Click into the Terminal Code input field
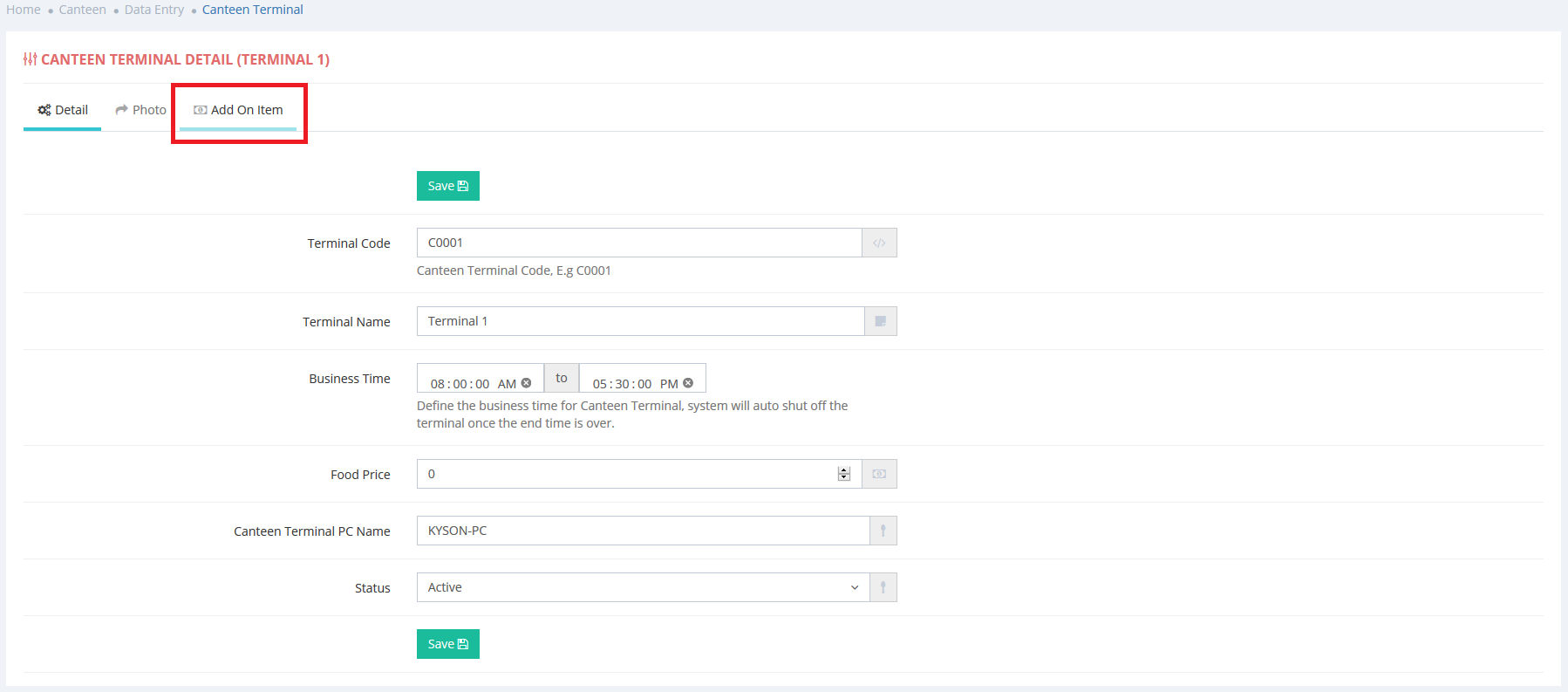This screenshot has height=692, width=1568. (x=638, y=243)
